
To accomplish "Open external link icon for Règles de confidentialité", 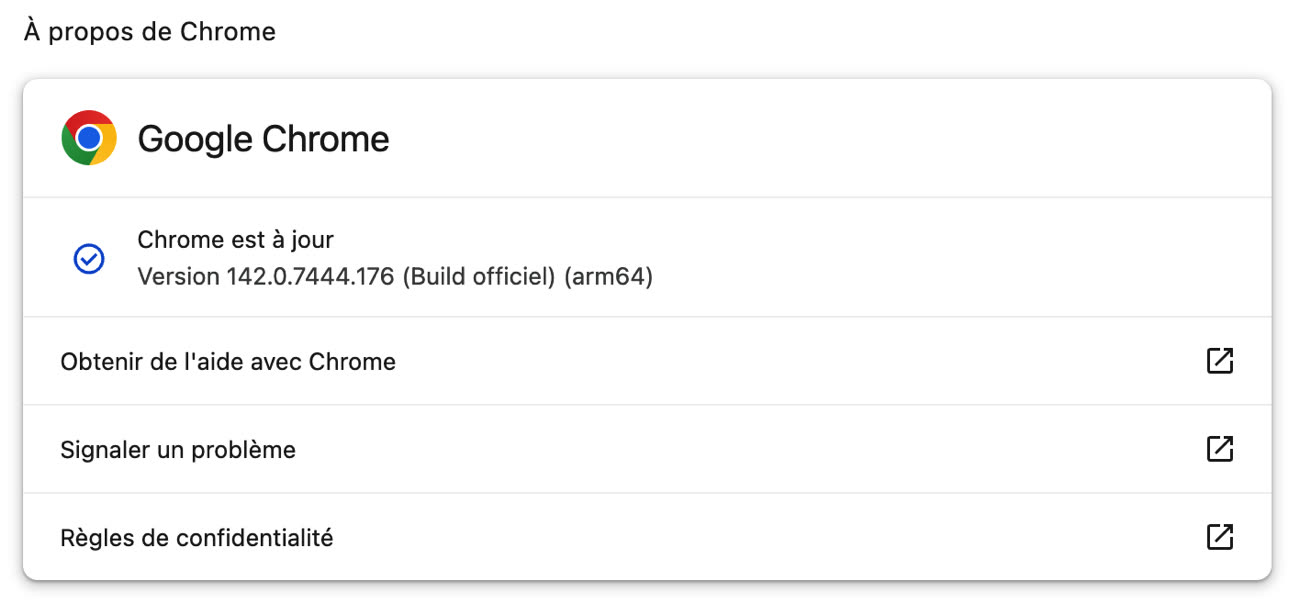I will point(1220,537).
